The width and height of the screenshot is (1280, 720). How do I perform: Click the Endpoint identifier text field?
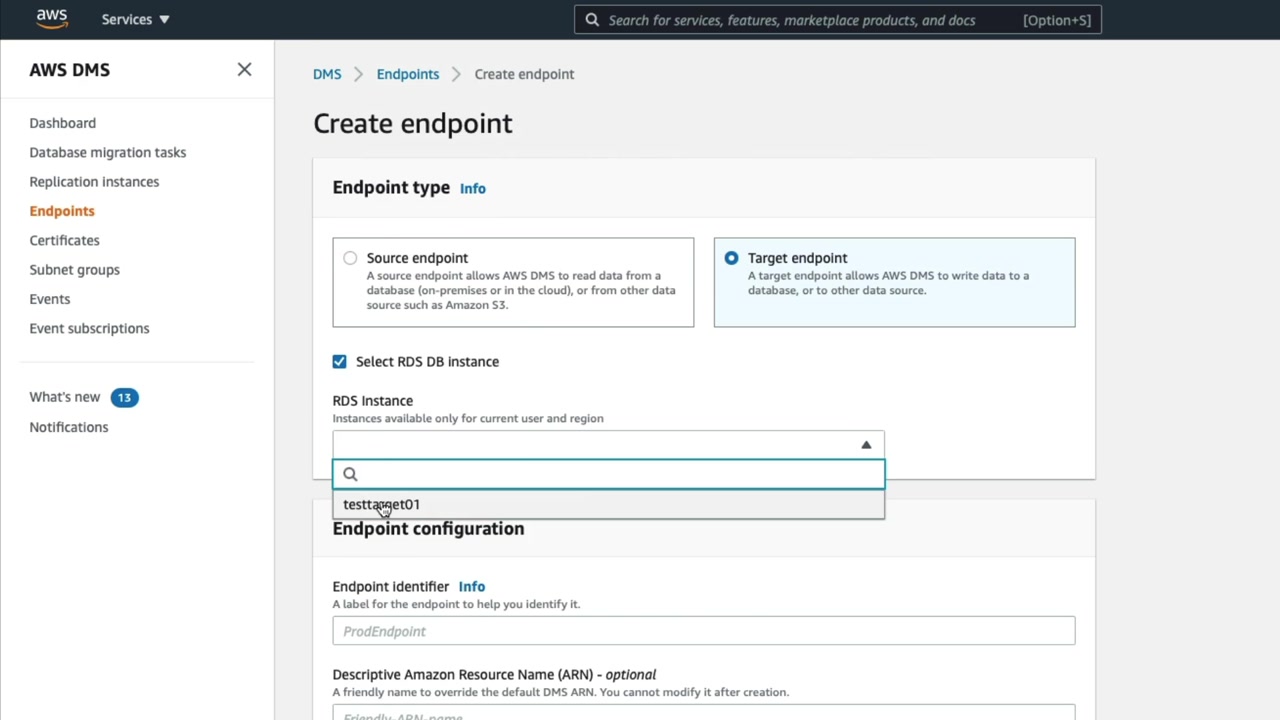(703, 631)
